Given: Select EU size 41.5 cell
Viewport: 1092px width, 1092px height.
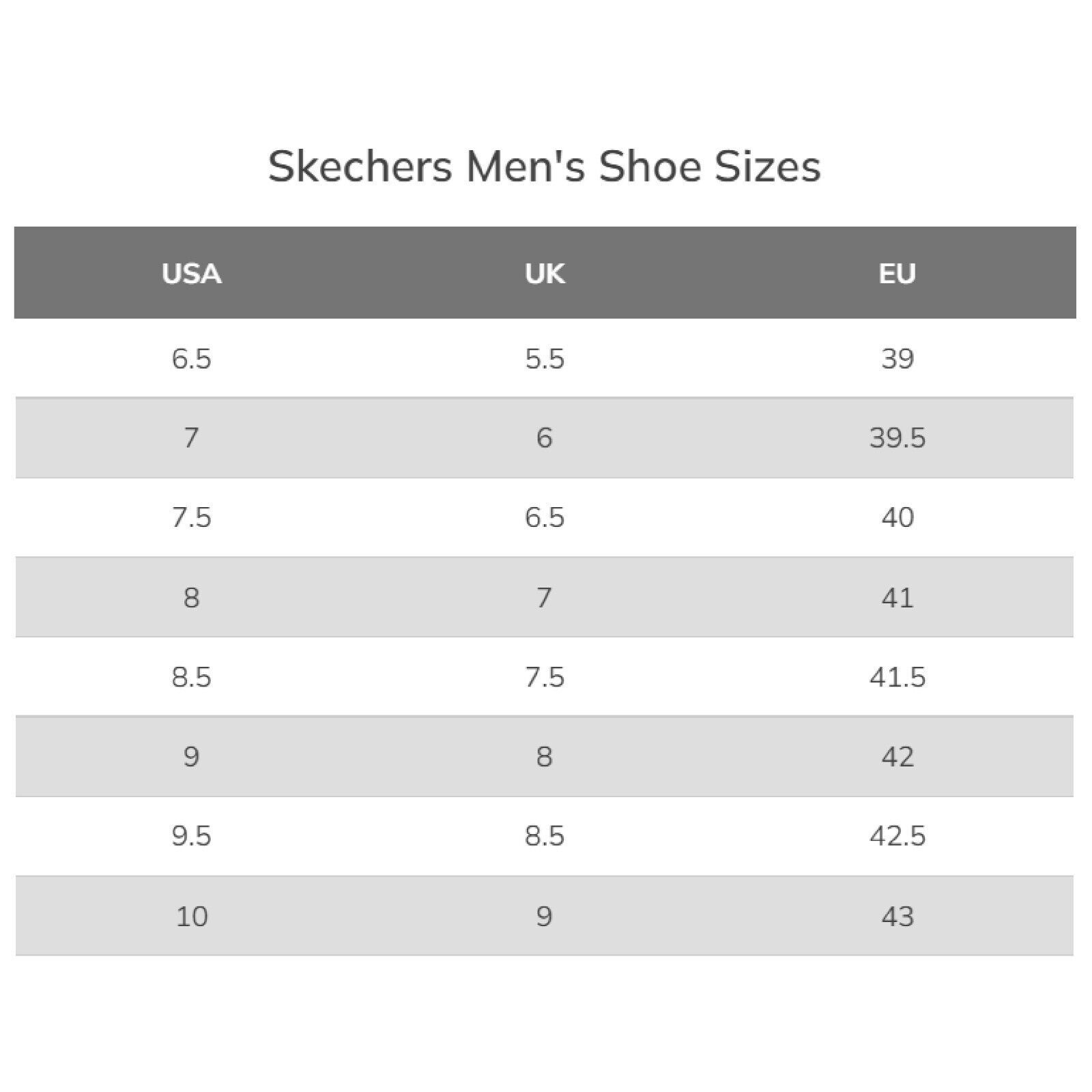Looking at the screenshot, I should coord(897,677).
